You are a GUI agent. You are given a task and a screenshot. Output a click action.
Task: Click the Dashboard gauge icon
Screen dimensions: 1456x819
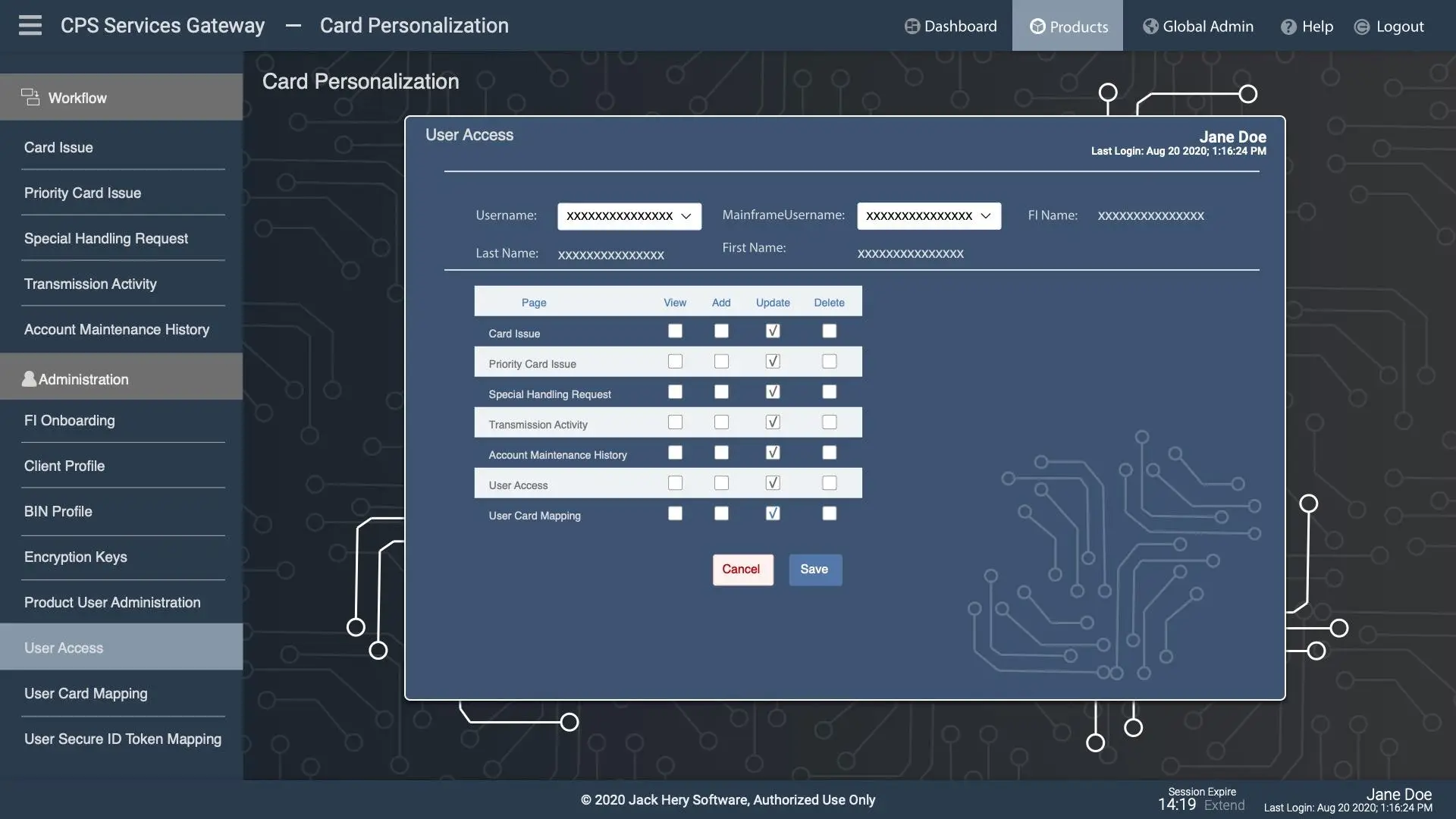coord(912,27)
